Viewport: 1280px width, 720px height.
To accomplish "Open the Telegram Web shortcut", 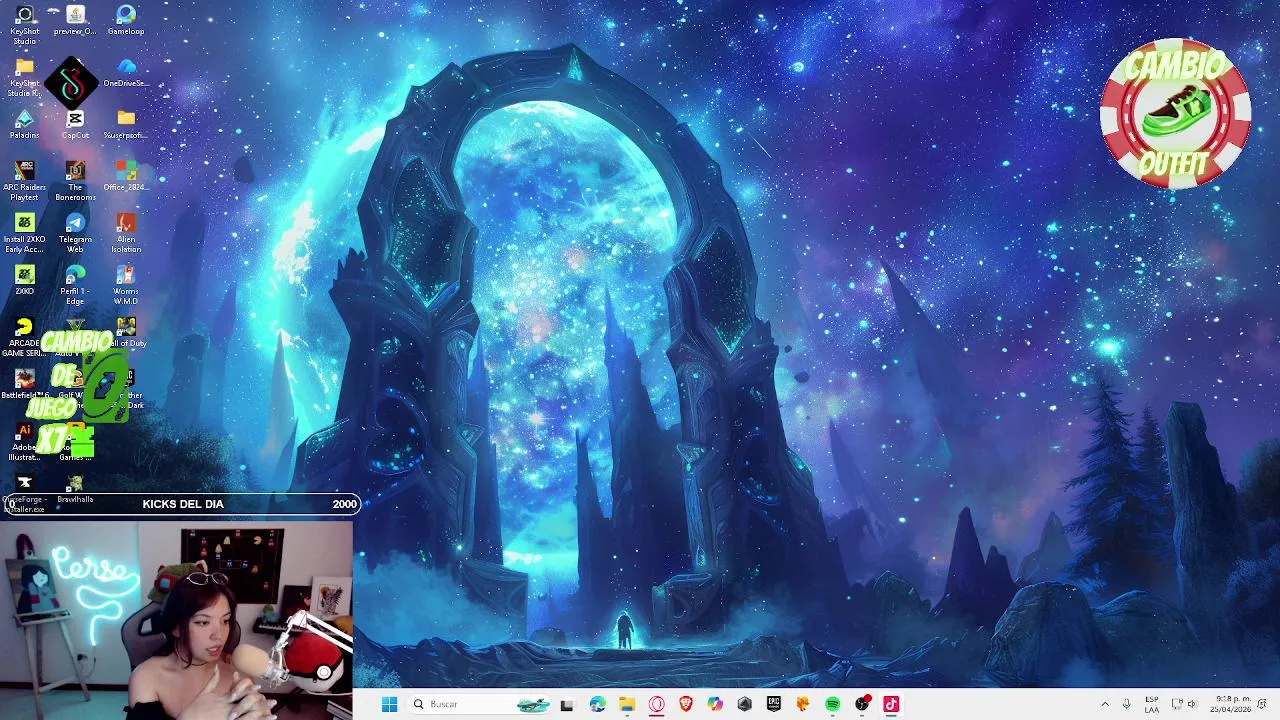I will (75, 233).
